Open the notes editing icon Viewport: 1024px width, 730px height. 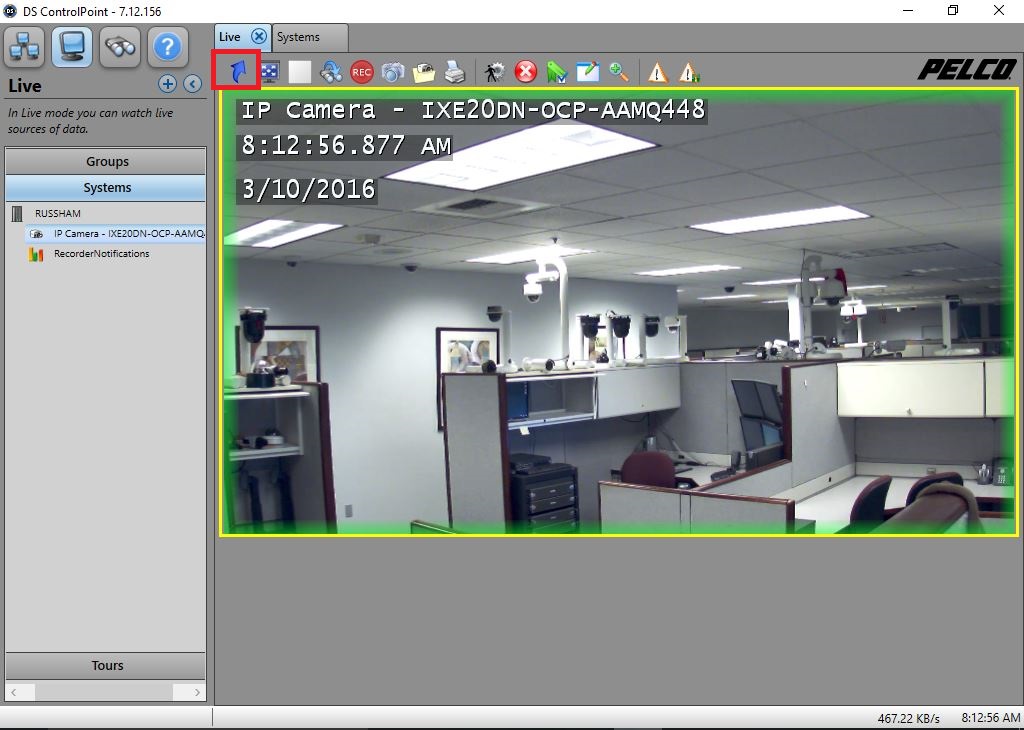pyautogui.click(x=587, y=71)
